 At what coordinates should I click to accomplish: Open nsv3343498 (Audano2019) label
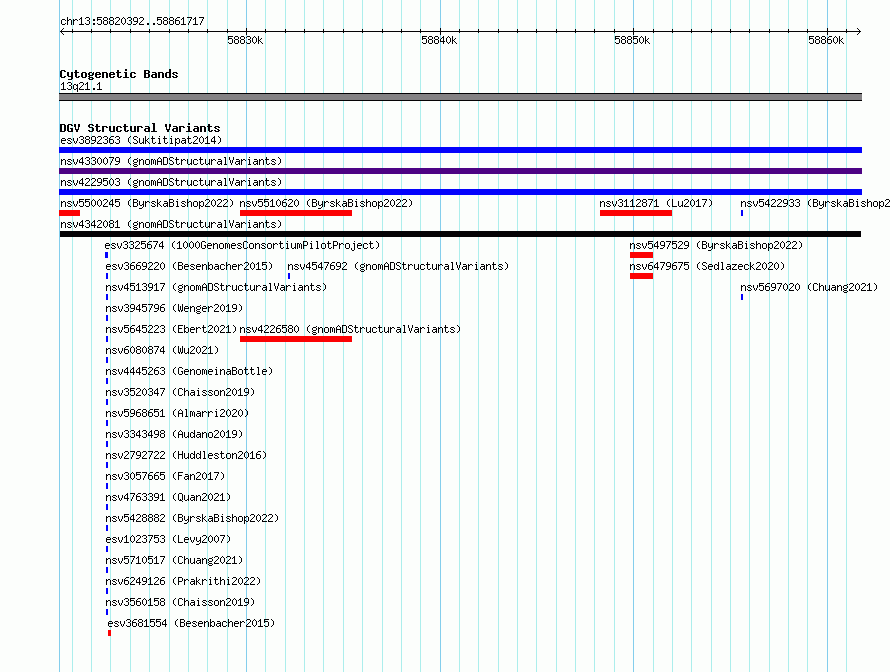174,434
